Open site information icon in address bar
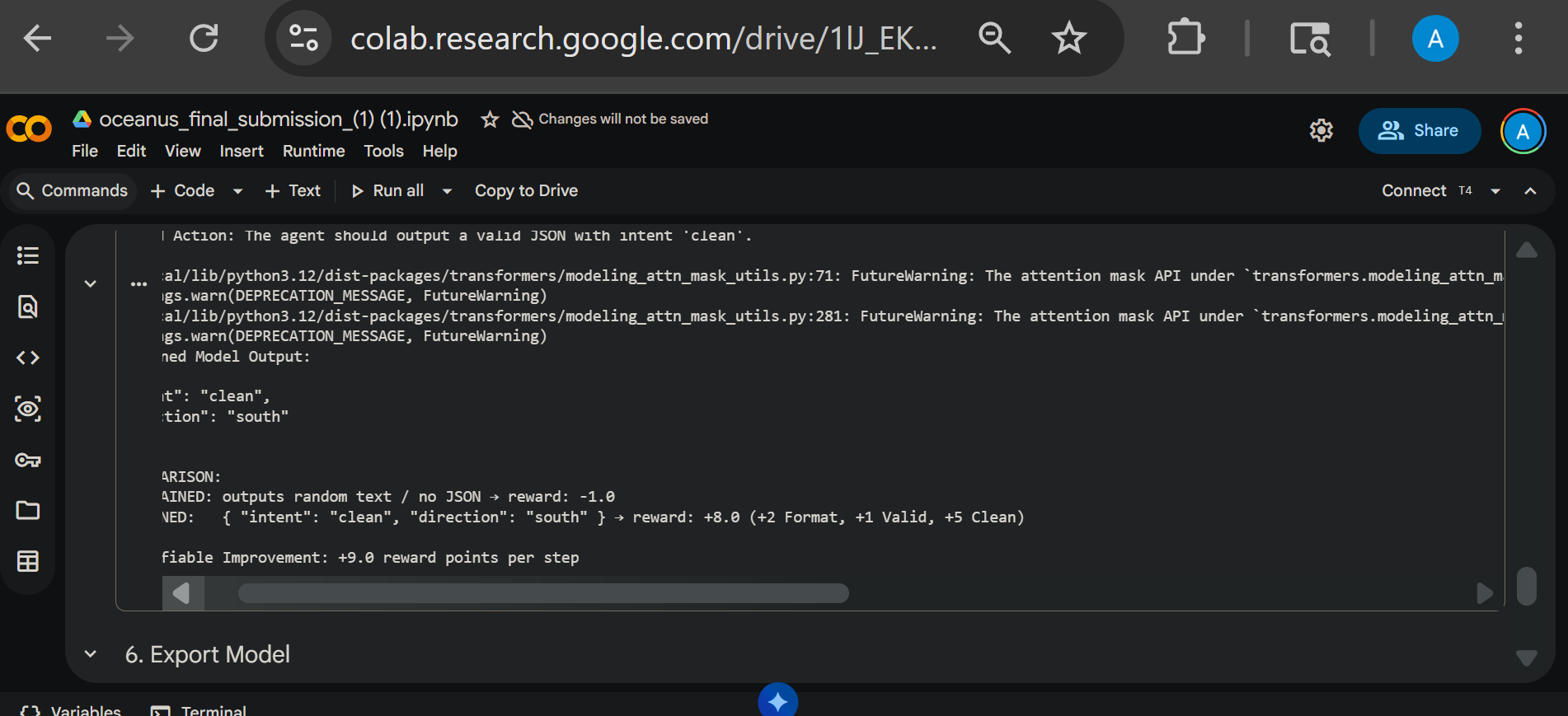Image resolution: width=1568 pixels, height=716 pixels. click(303, 38)
